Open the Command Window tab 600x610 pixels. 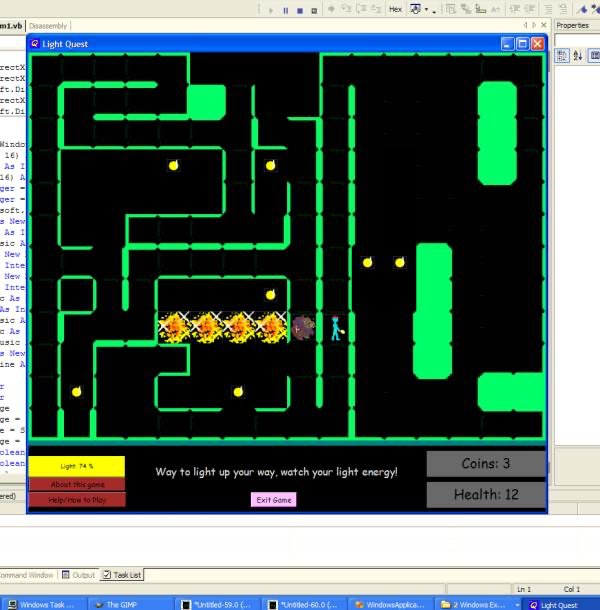click(x=26, y=575)
